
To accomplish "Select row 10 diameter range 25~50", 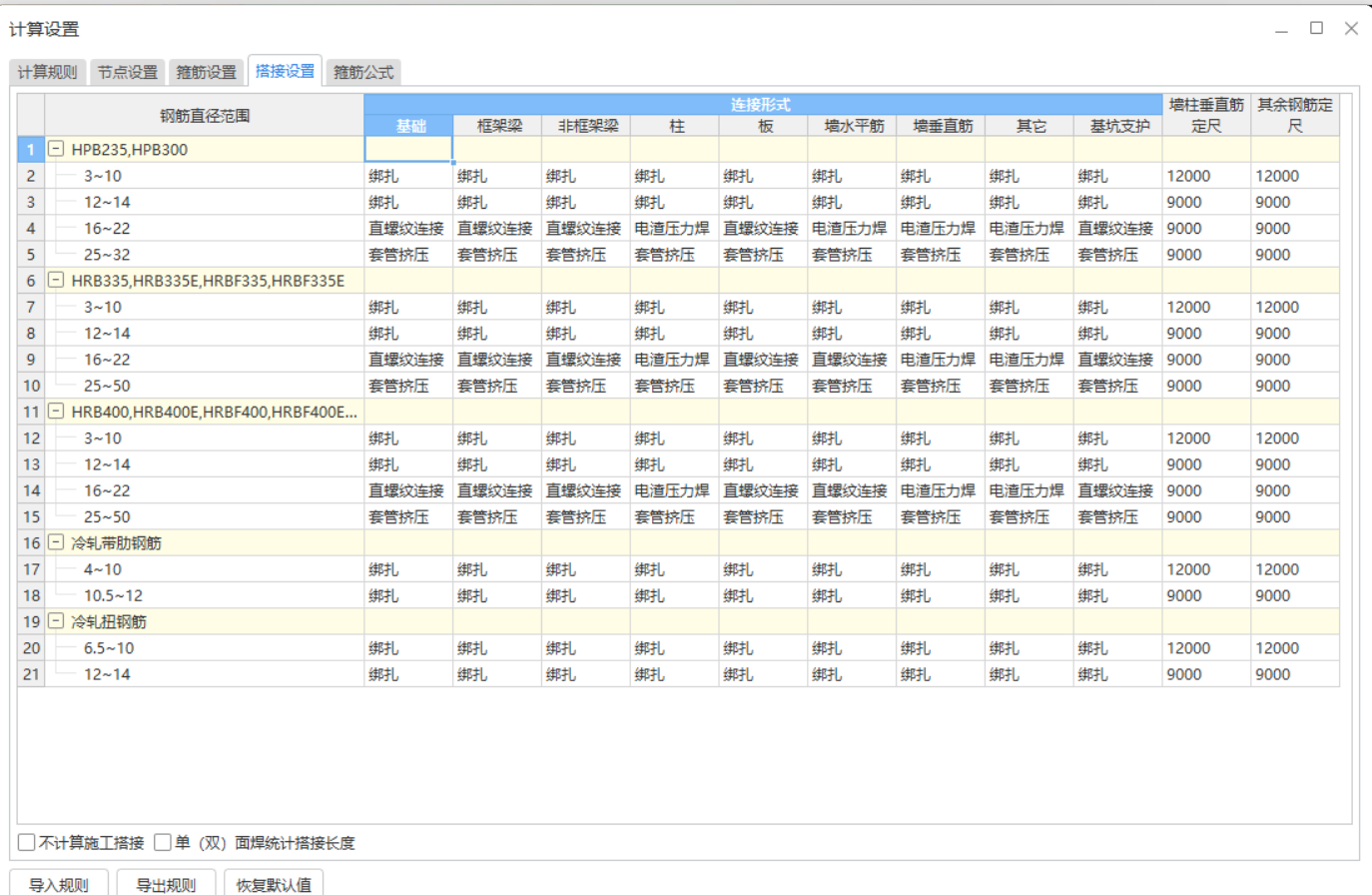I will [x=205, y=386].
